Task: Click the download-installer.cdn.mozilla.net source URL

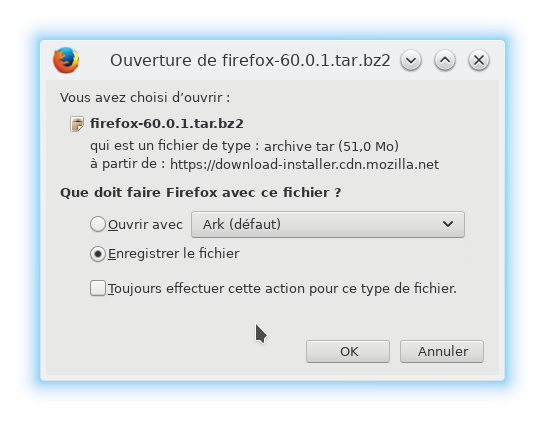Action: point(304,164)
